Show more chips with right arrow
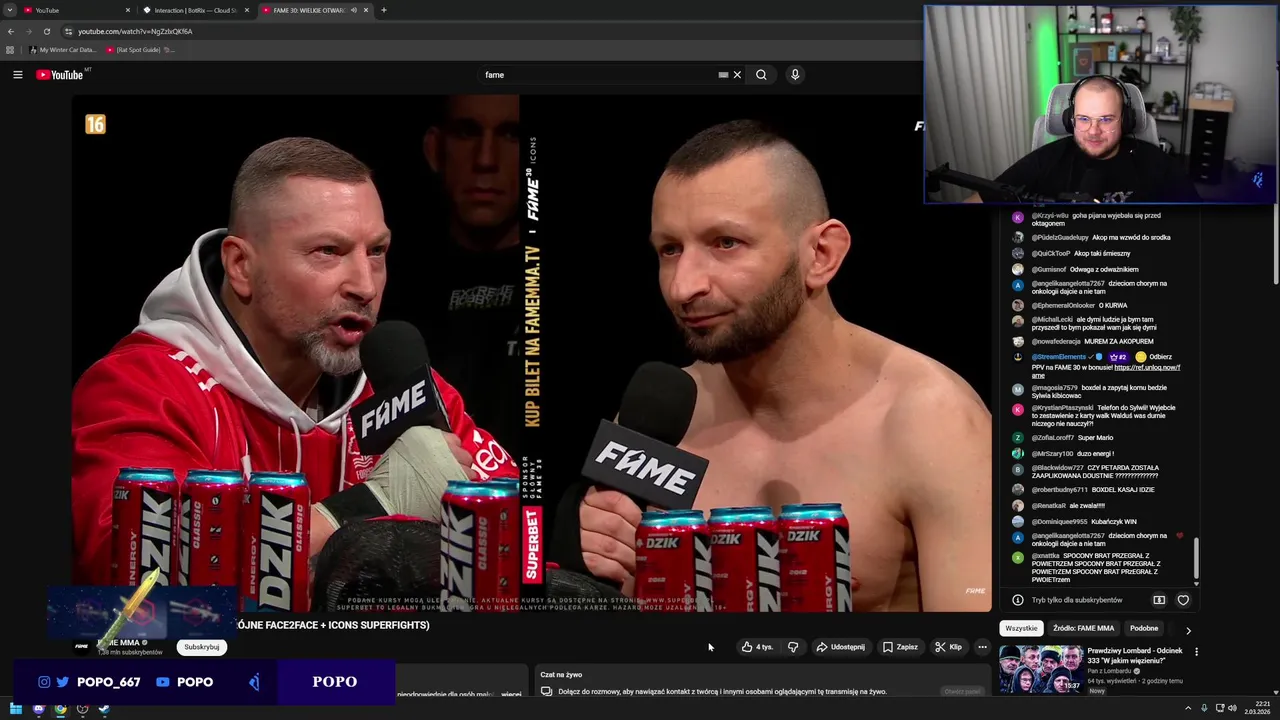 point(1188,630)
